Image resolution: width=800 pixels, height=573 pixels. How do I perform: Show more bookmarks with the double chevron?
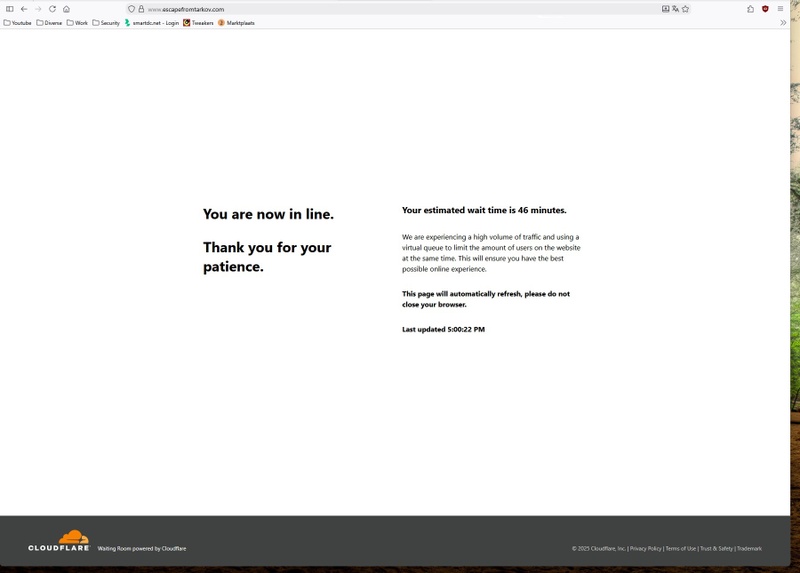click(x=783, y=23)
